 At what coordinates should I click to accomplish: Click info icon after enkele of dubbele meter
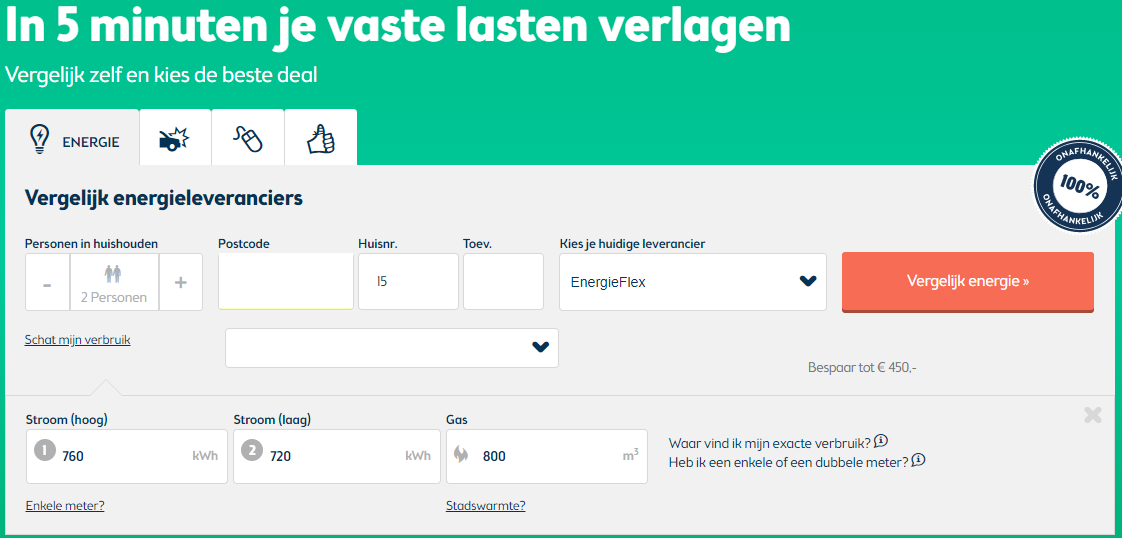pyautogui.click(x=918, y=461)
